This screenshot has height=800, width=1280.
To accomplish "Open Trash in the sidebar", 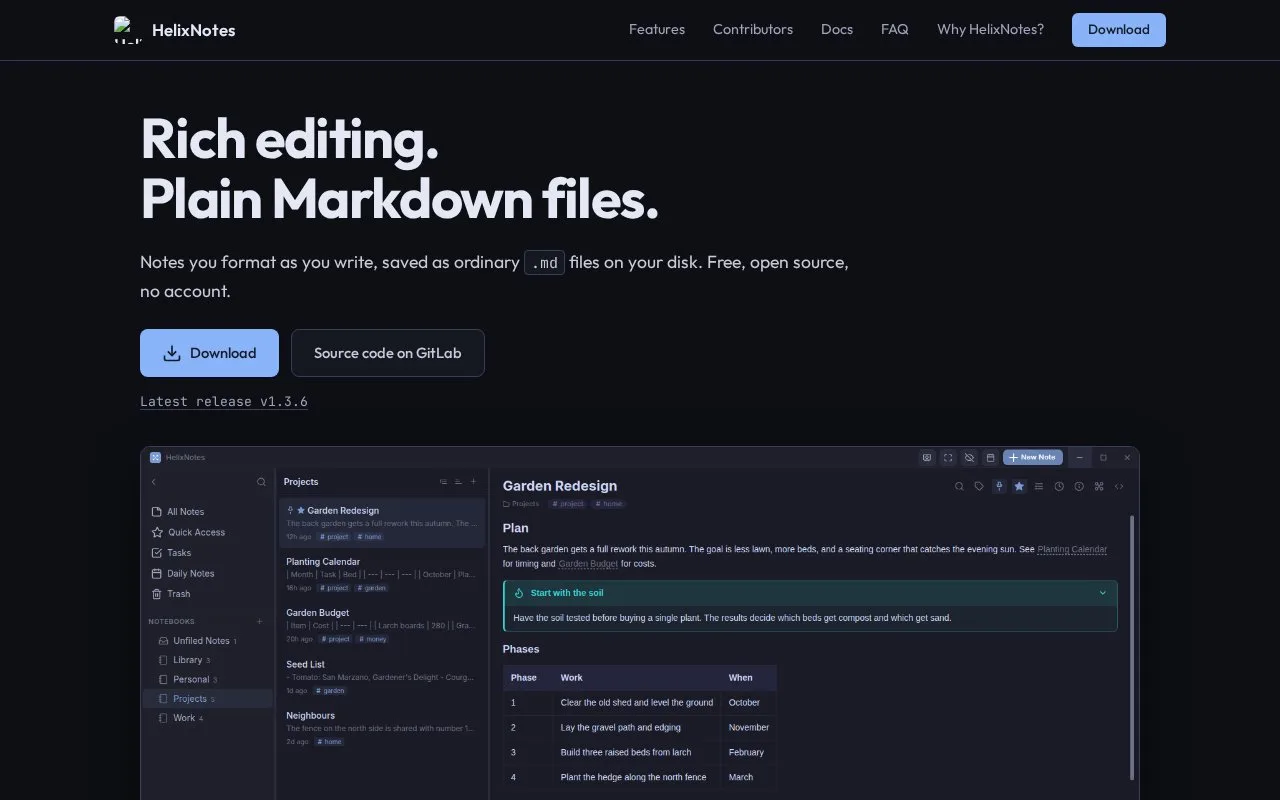I will [208, 594].
